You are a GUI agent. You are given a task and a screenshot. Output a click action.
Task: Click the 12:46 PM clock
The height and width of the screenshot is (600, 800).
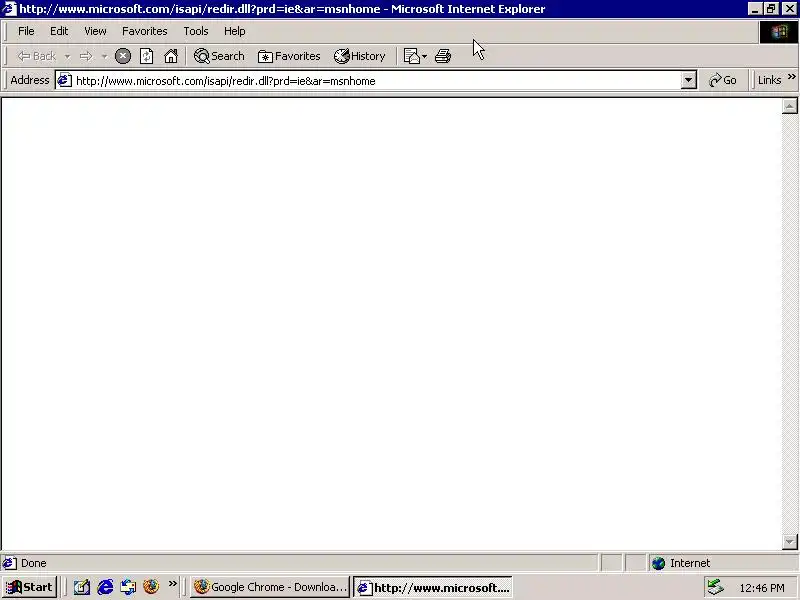[x=761, y=588]
